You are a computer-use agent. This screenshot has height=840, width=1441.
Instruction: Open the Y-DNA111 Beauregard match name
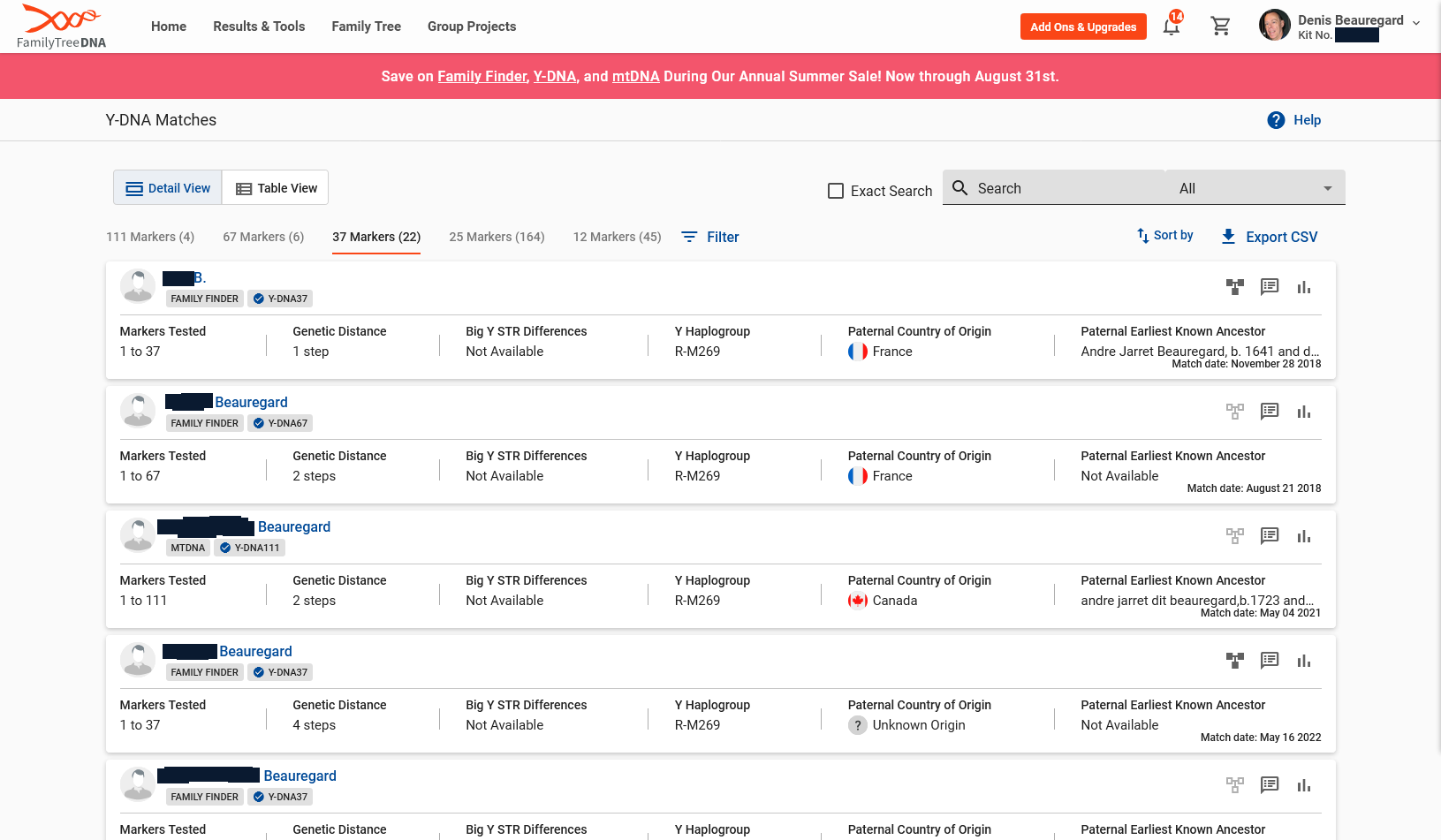point(294,526)
